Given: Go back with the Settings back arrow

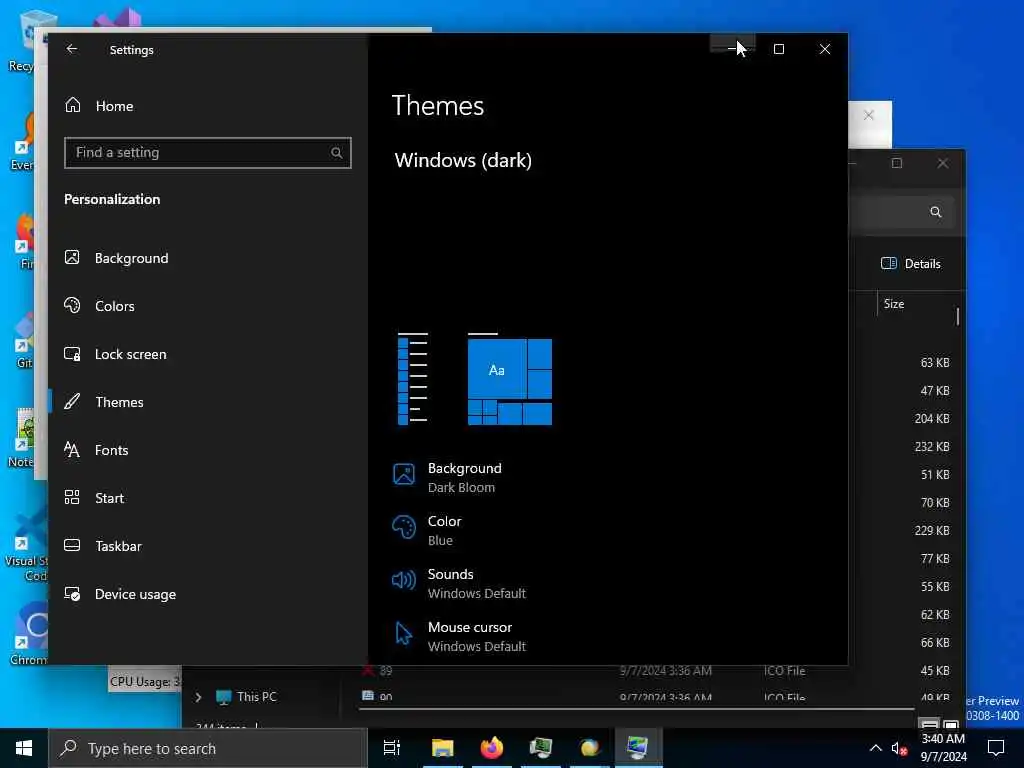Looking at the screenshot, I should click(x=72, y=49).
